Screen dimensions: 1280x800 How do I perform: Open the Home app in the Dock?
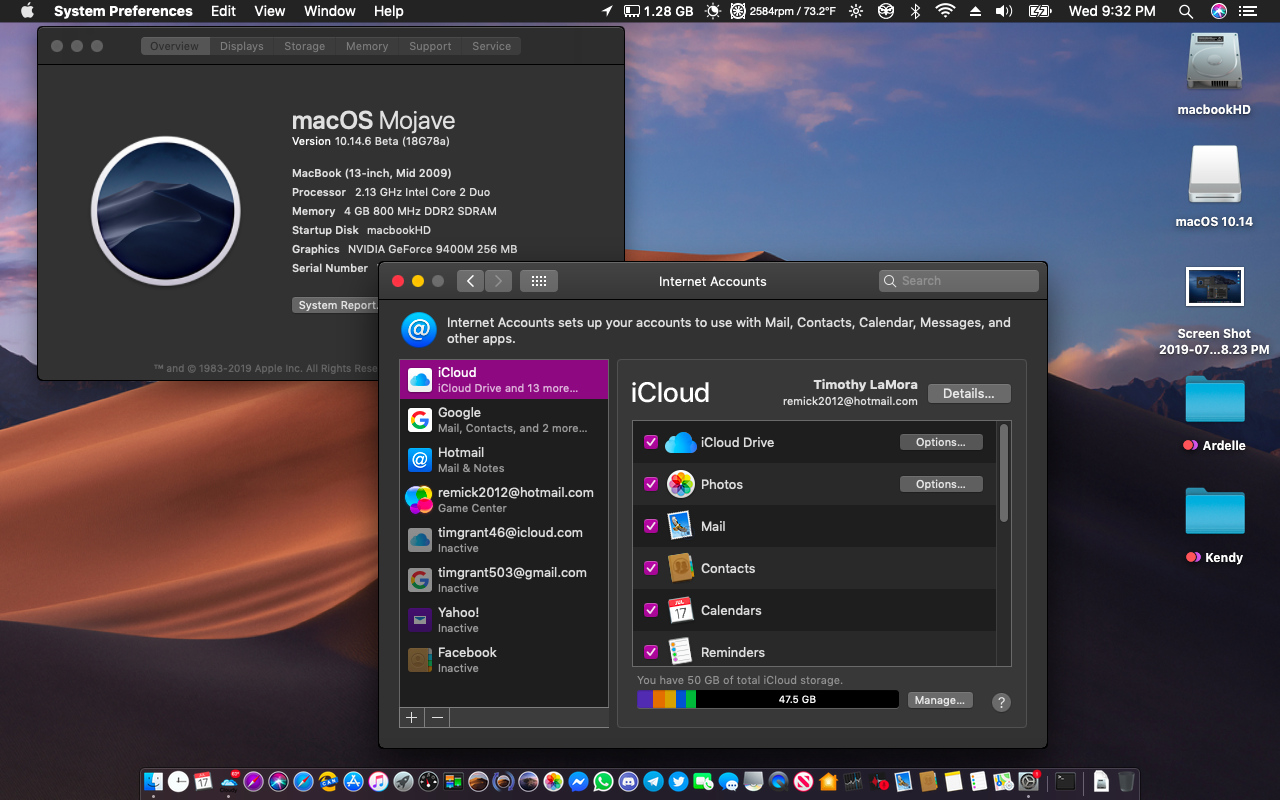tap(829, 781)
